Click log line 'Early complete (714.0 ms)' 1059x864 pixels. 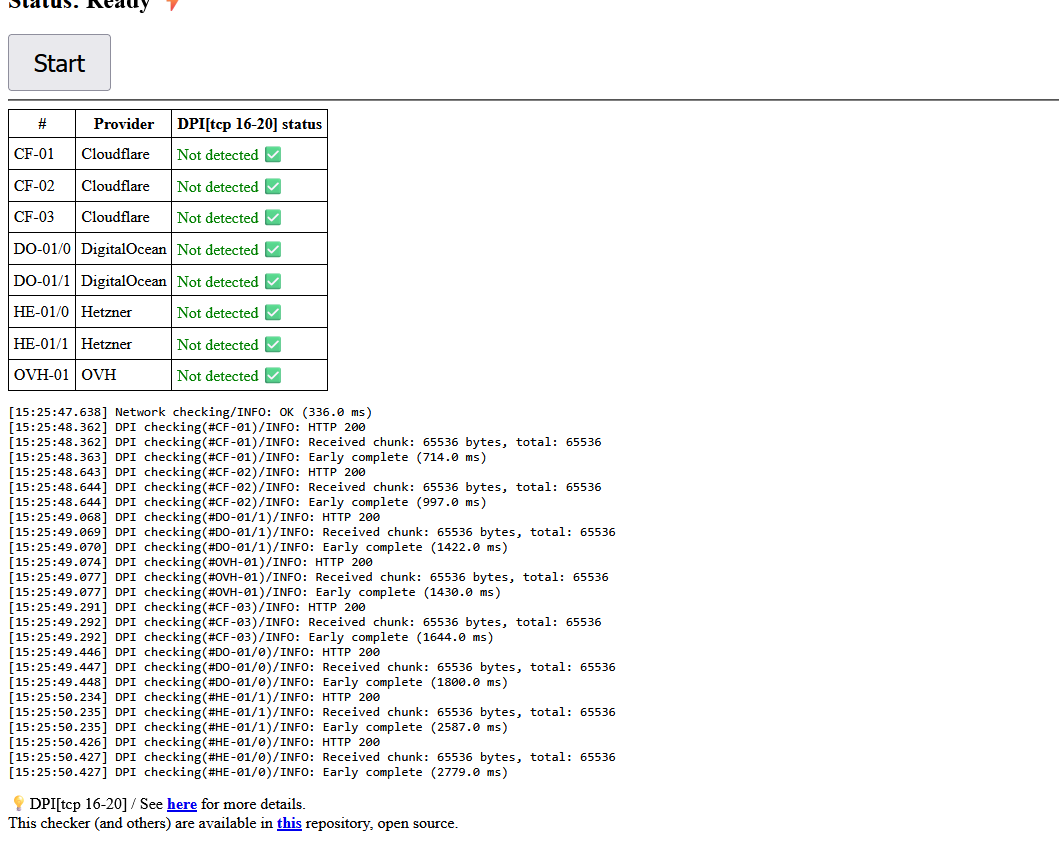tap(247, 457)
